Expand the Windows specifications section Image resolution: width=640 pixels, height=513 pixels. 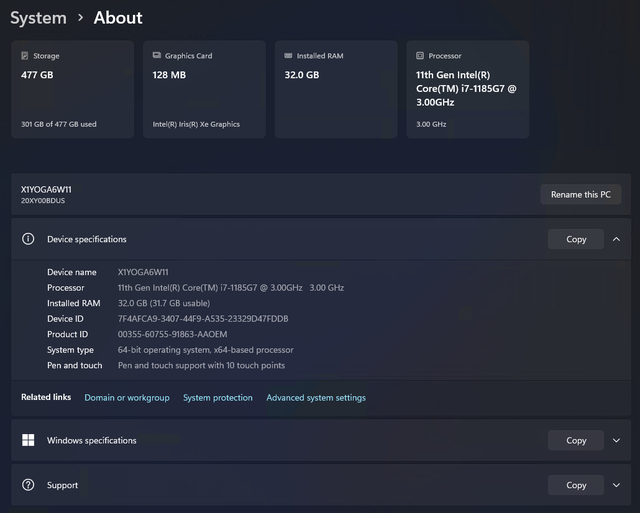tap(616, 440)
